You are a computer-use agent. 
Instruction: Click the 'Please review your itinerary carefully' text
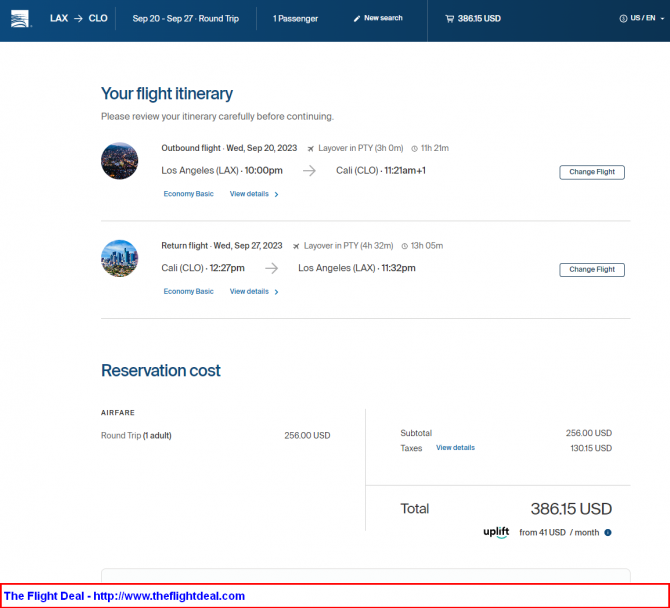pyautogui.click(x=217, y=116)
